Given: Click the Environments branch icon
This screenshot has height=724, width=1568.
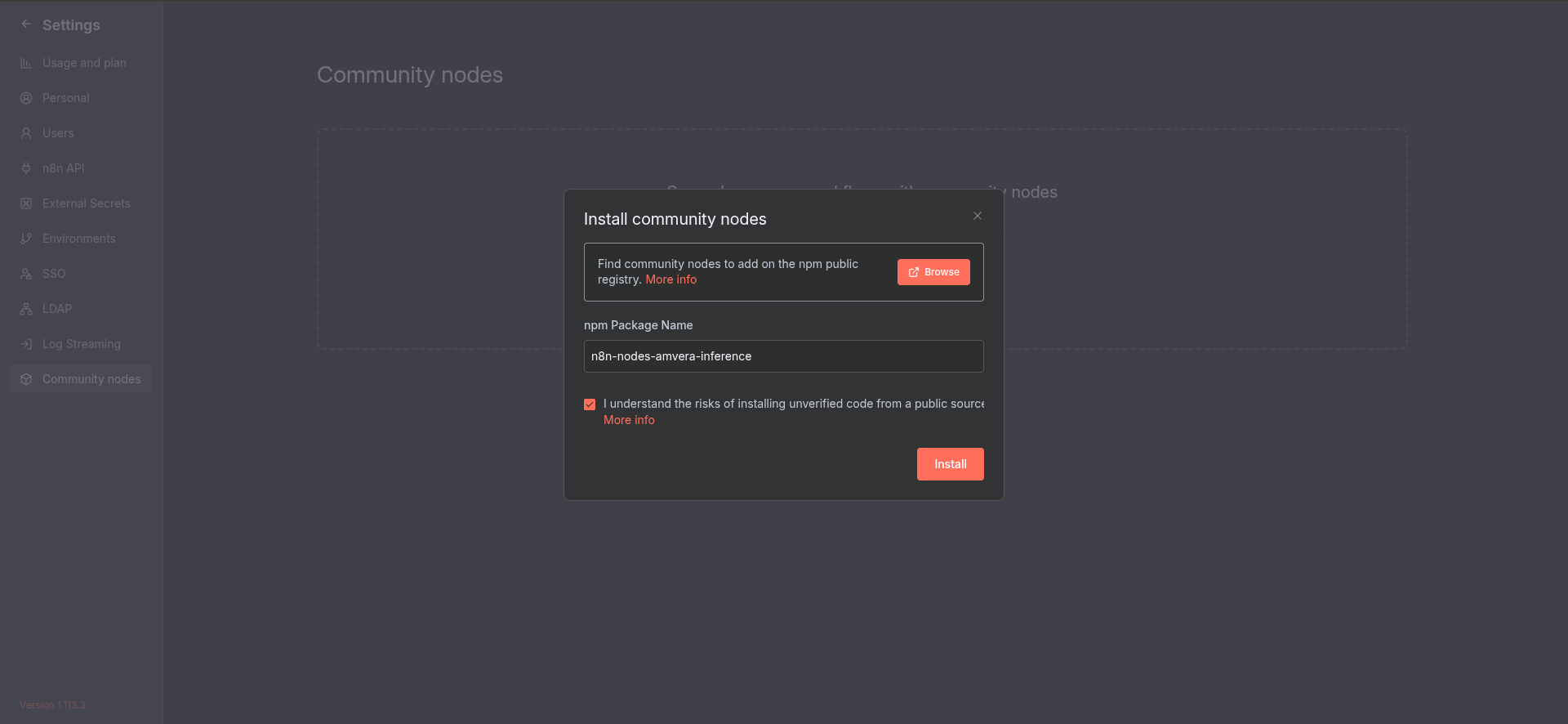Looking at the screenshot, I should click(x=26, y=239).
